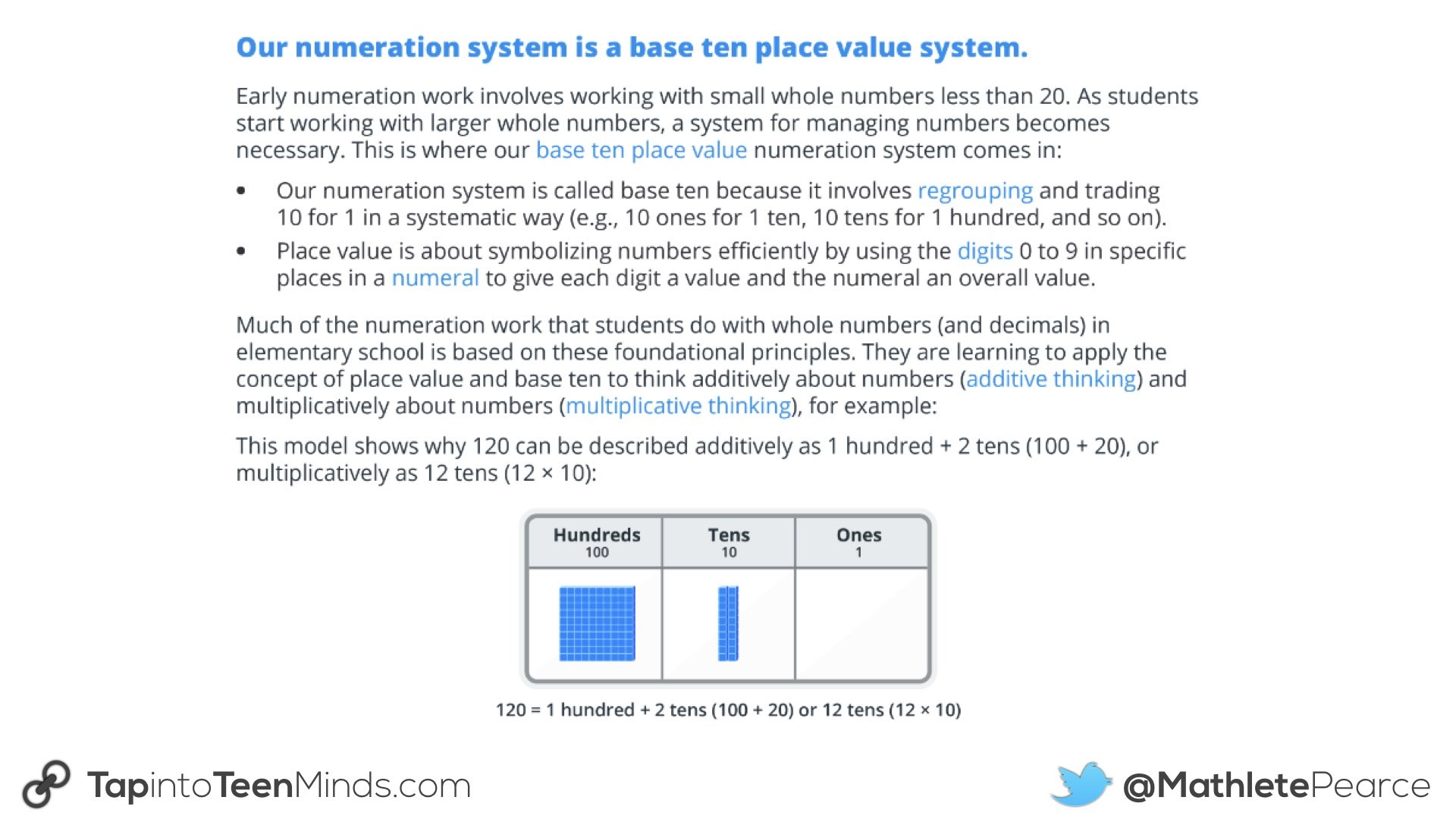Image resolution: width=1456 pixels, height=819 pixels.
Task: Click the 'base ten place value' hyperlink
Action: point(642,150)
